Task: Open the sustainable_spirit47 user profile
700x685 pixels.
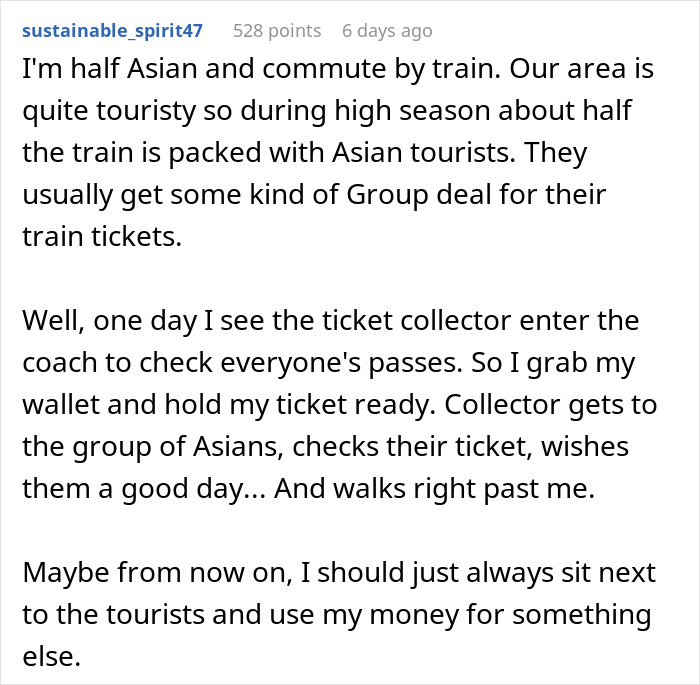Action: 112,31
